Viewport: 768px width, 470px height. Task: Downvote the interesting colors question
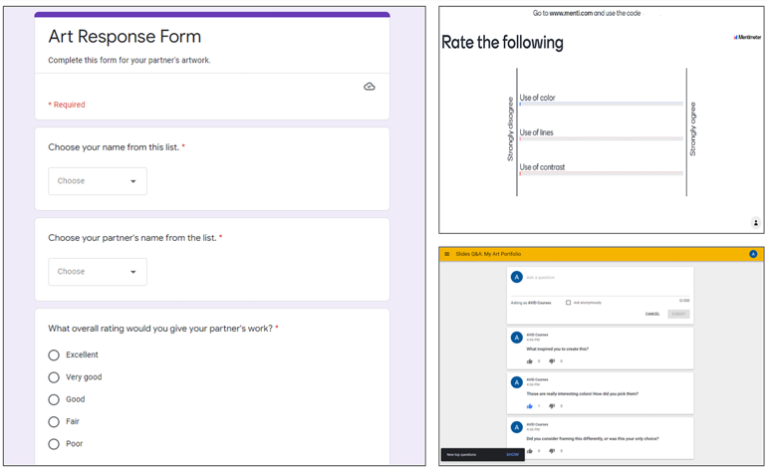tap(551, 406)
